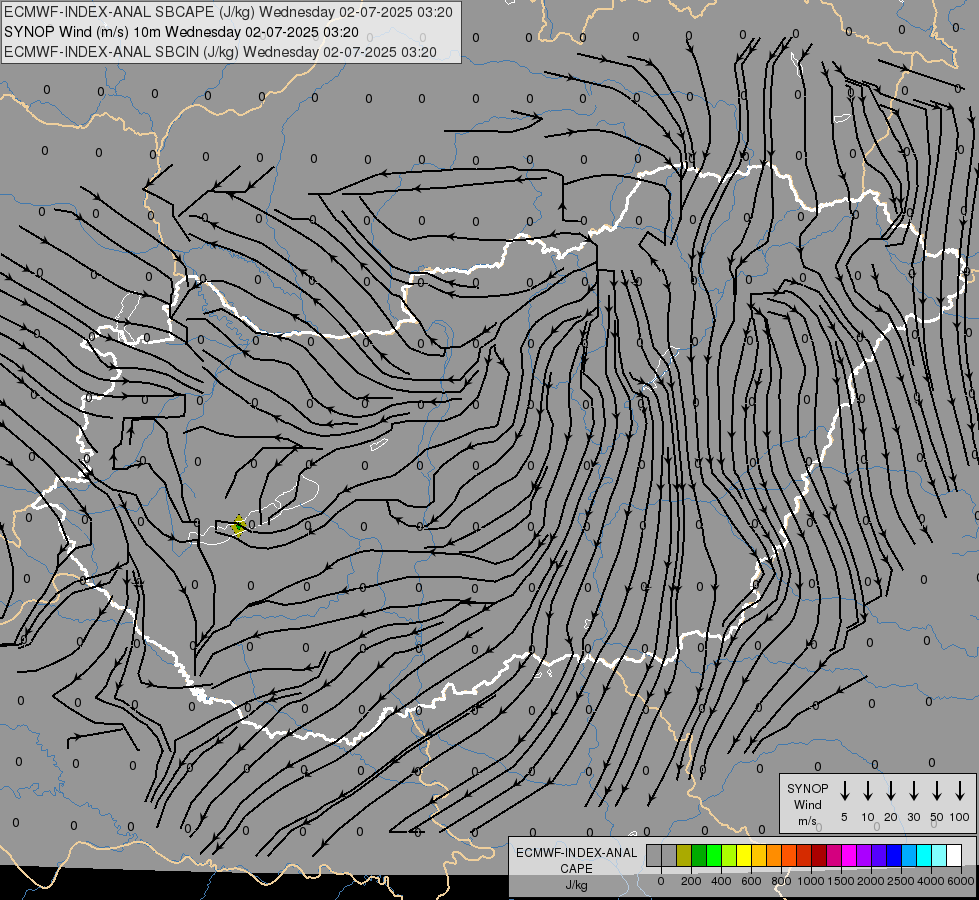This screenshot has width=979, height=900.
Task: Click the 'CAPE' legend label
Action: click(x=576, y=869)
